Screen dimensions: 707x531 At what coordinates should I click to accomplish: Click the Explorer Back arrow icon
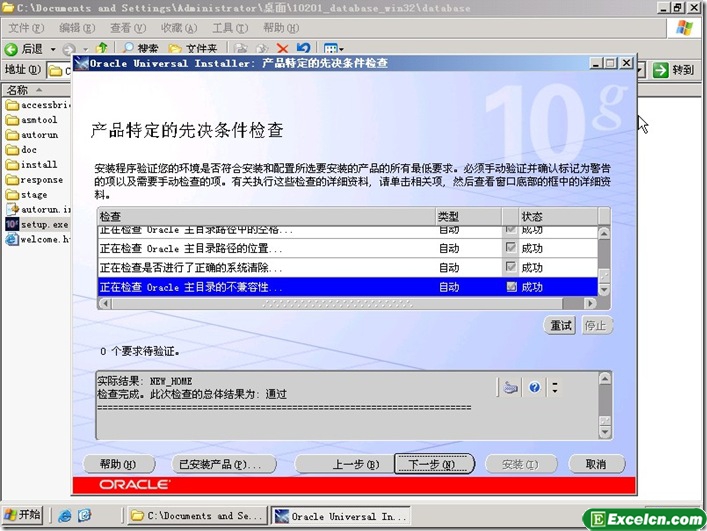click(11, 49)
